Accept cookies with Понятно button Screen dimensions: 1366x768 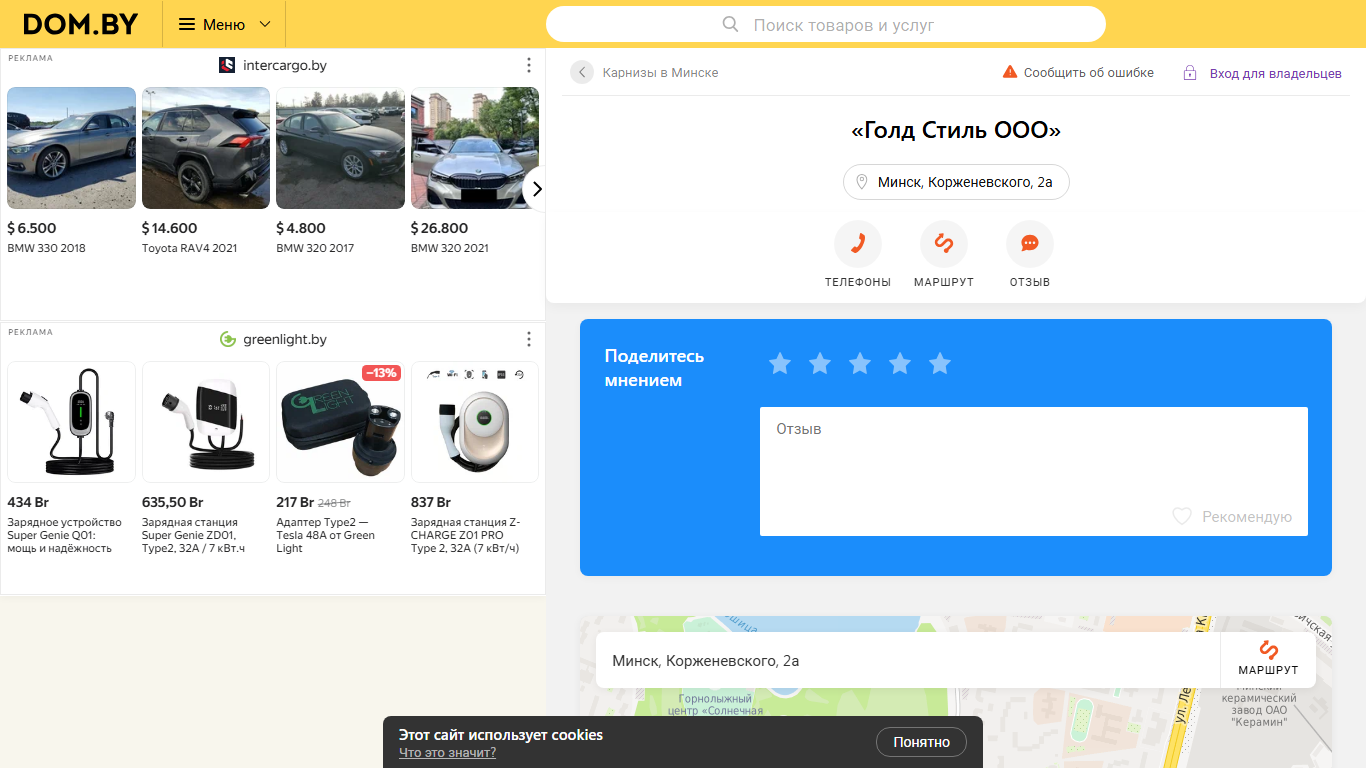(x=921, y=742)
